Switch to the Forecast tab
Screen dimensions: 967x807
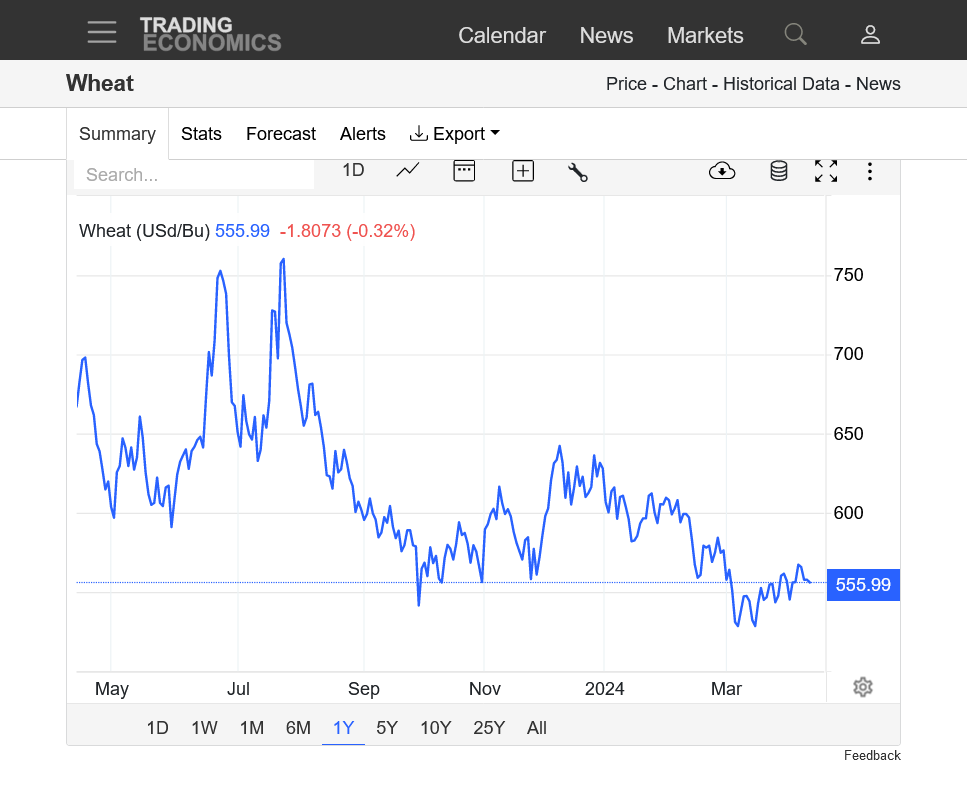[281, 134]
